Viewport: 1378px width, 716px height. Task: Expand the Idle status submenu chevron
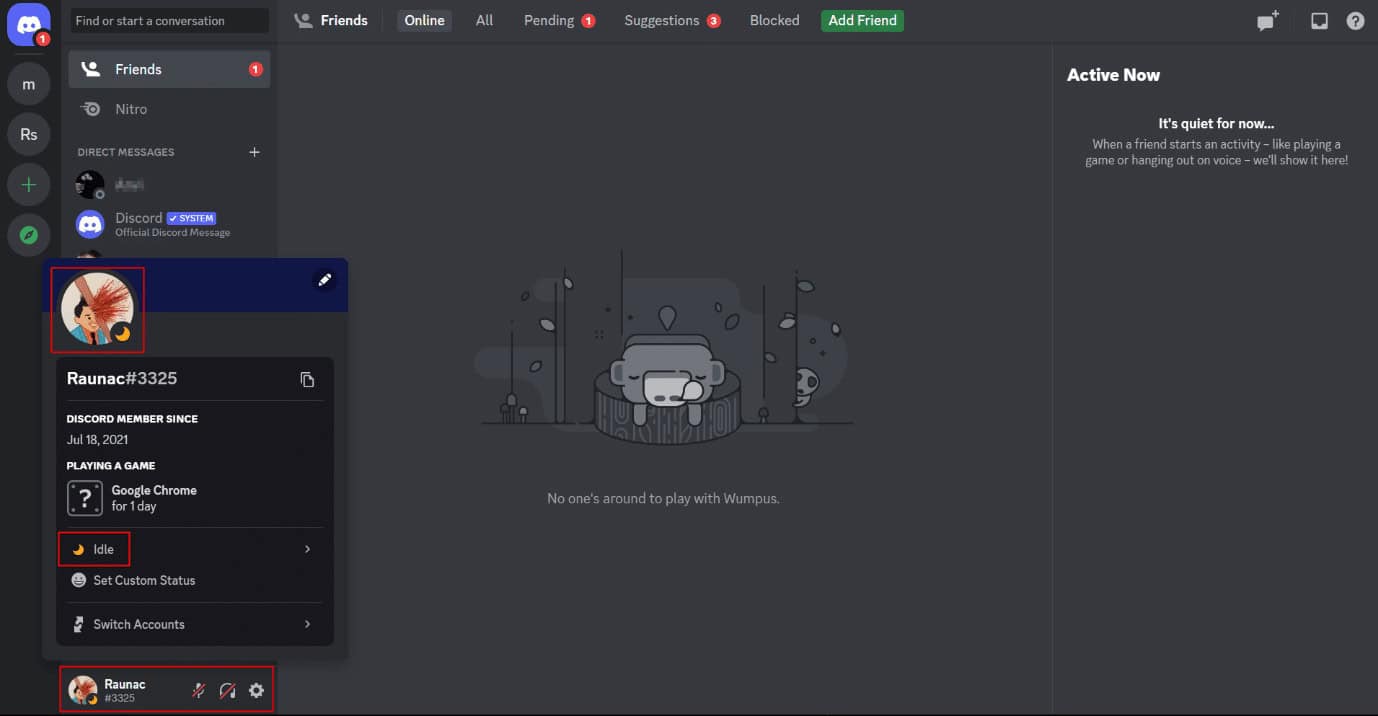[x=307, y=548]
